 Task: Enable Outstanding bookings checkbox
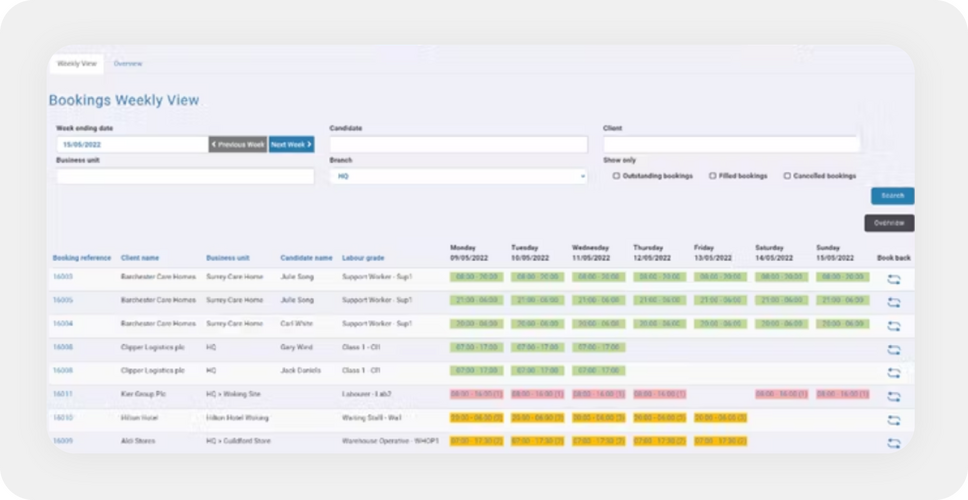616,176
